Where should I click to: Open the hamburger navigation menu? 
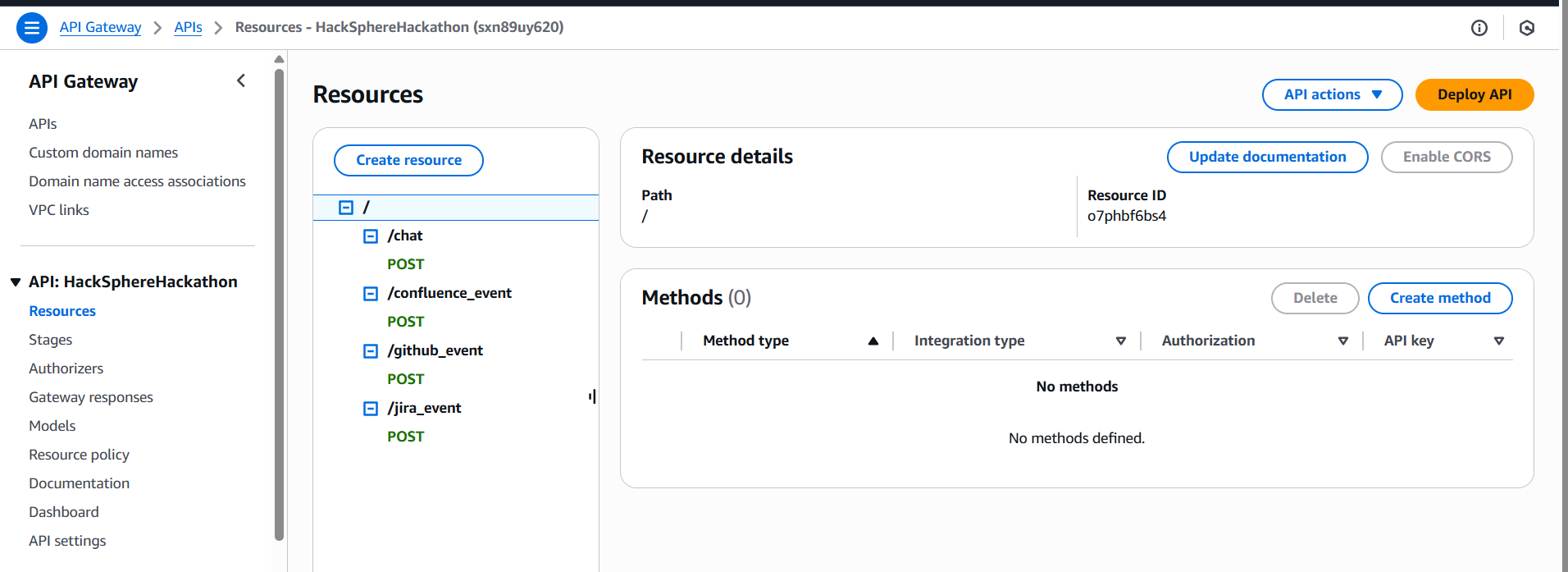[32, 28]
